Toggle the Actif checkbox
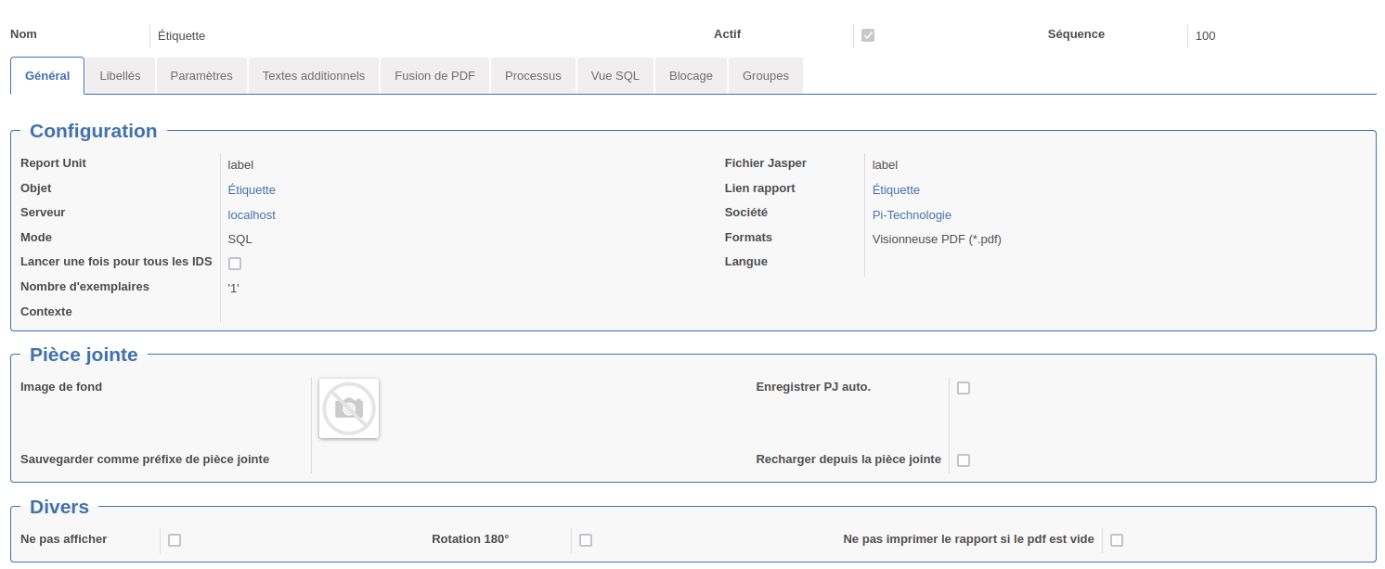This screenshot has width=1385, height=569. tap(868, 35)
